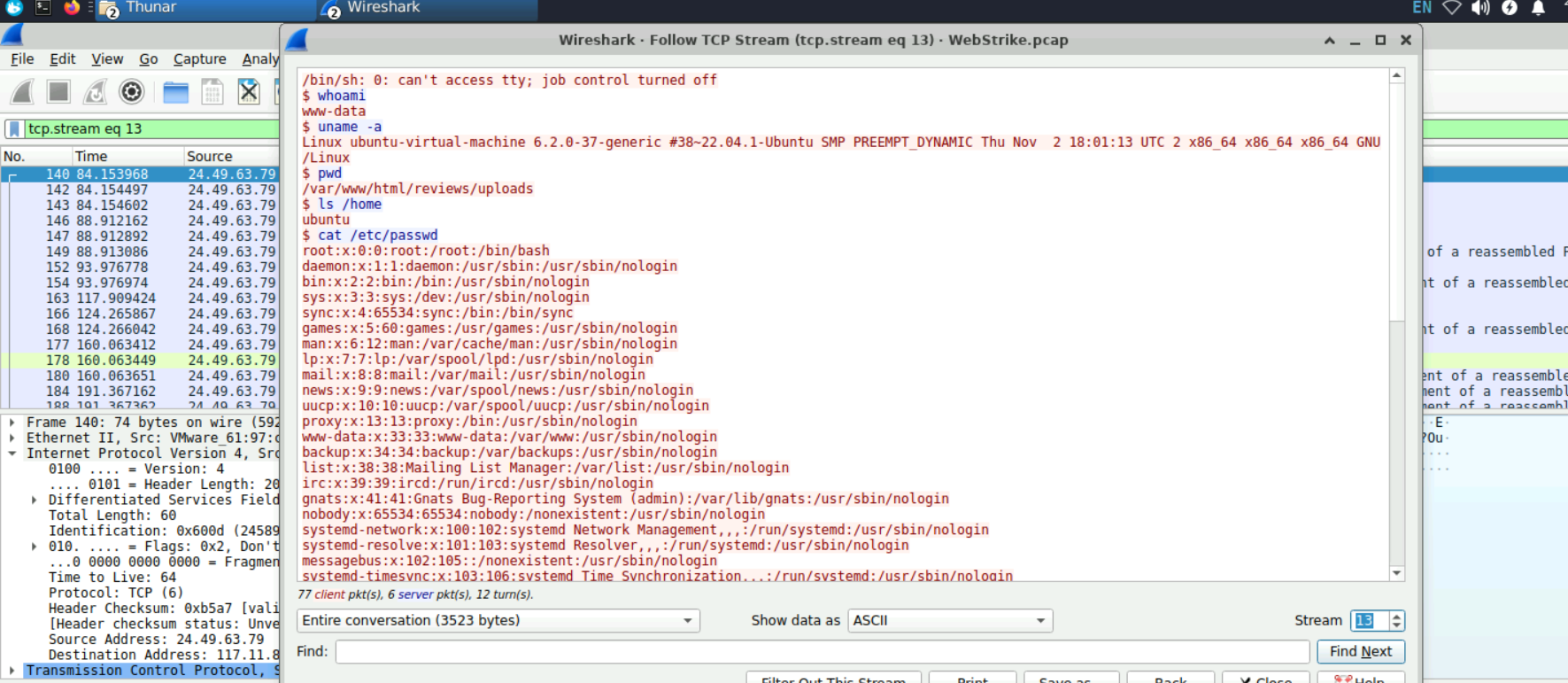This screenshot has height=683, width=1568.
Task: Click the display filter bookmark icon
Action: point(15,129)
